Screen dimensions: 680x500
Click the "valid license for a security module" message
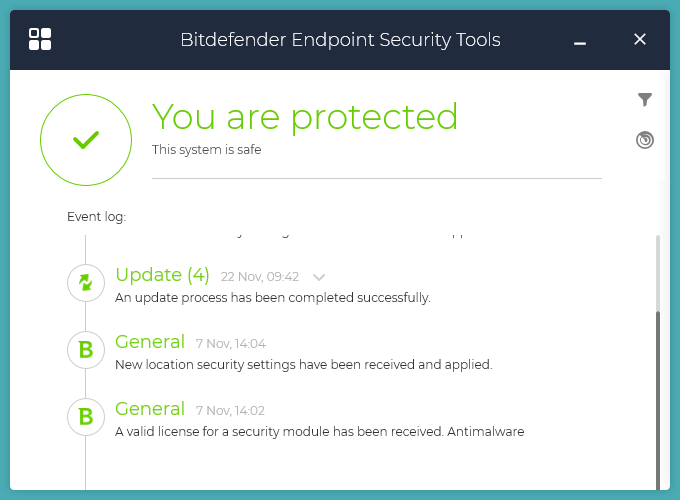click(320, 432)
